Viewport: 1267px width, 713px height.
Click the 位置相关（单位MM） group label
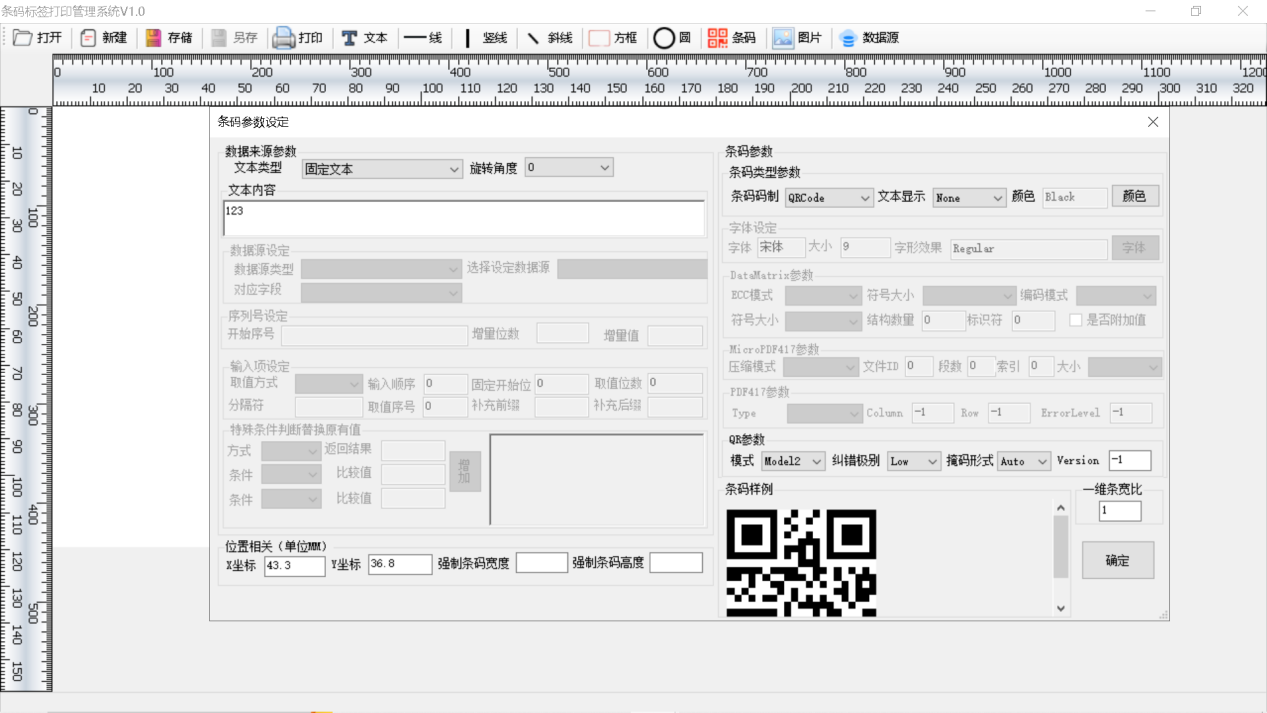pos(275,547)
